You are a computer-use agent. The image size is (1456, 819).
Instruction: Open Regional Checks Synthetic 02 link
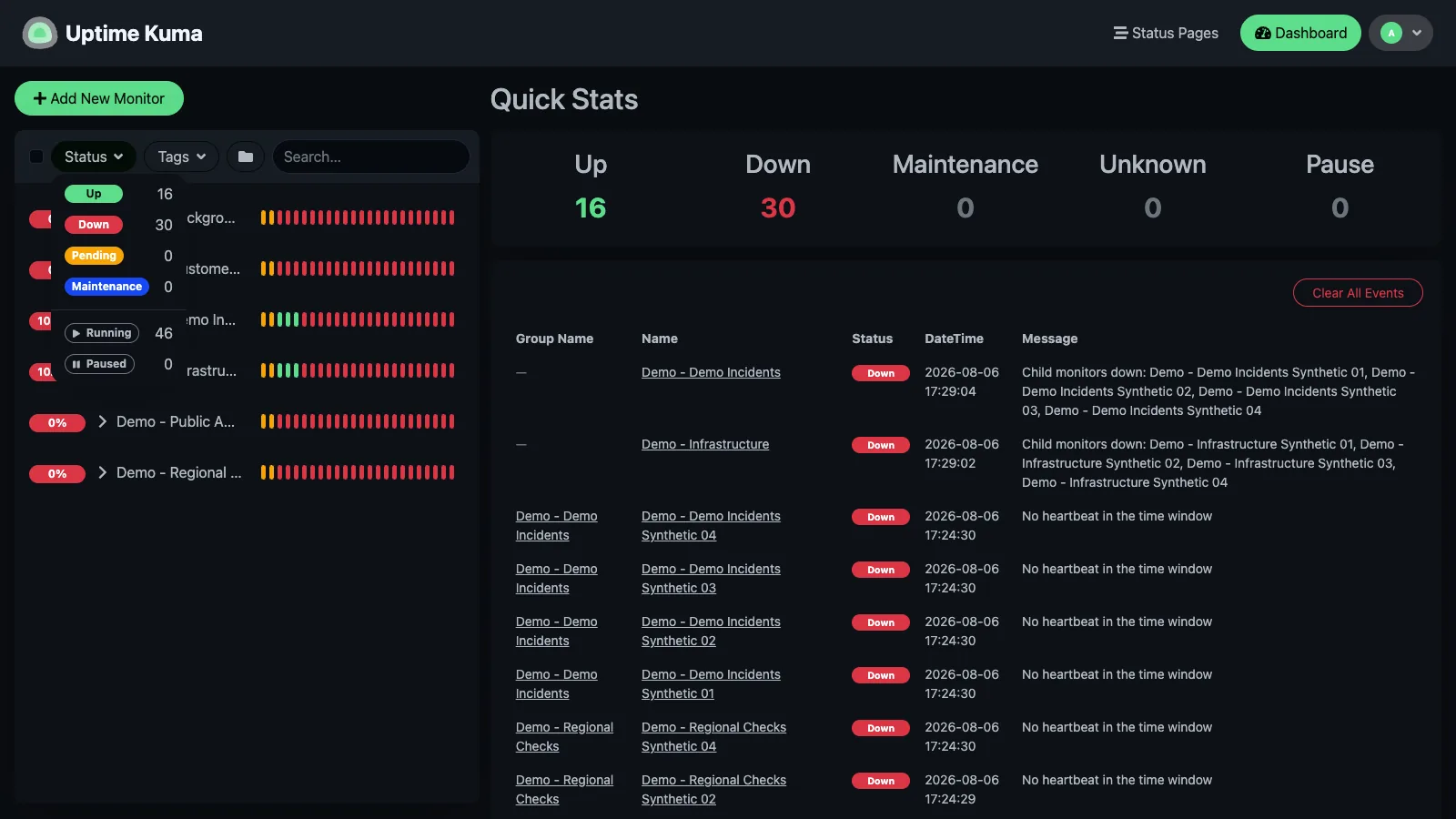pyautogui.click(x=713, y=790)
